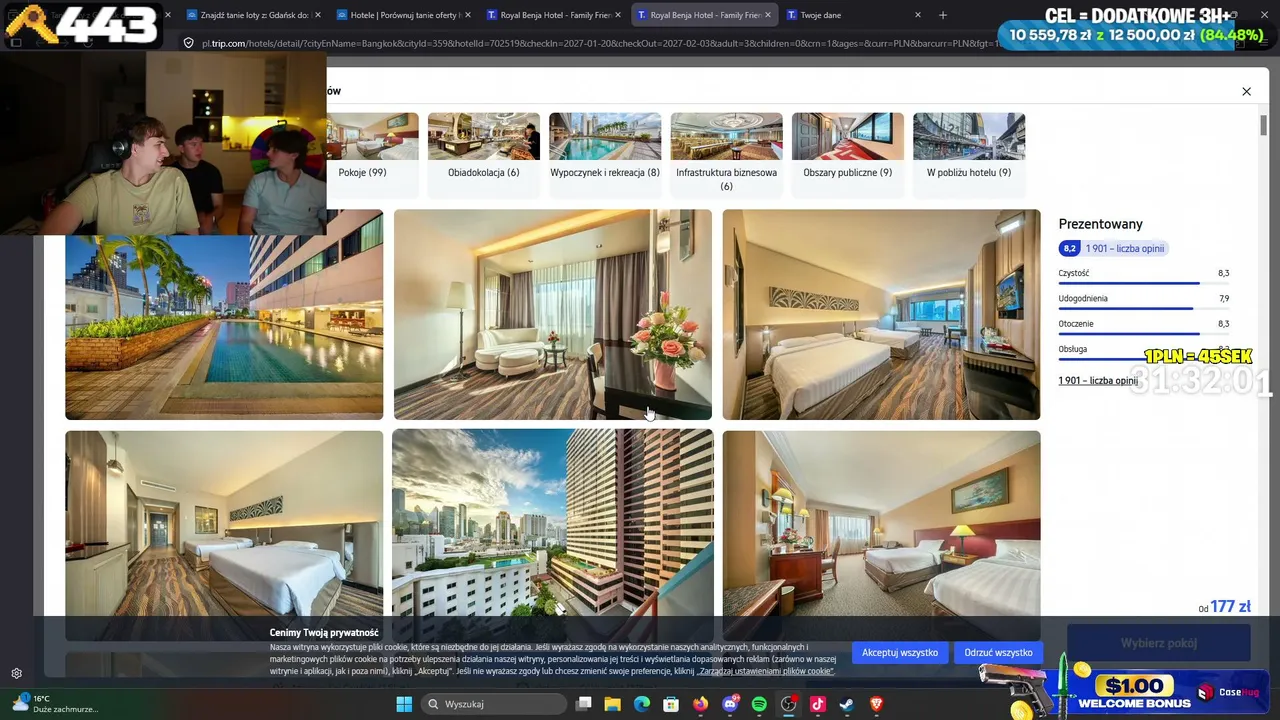
Task: Switch to Firefox in the taskbar
Action: pos(700,704)
